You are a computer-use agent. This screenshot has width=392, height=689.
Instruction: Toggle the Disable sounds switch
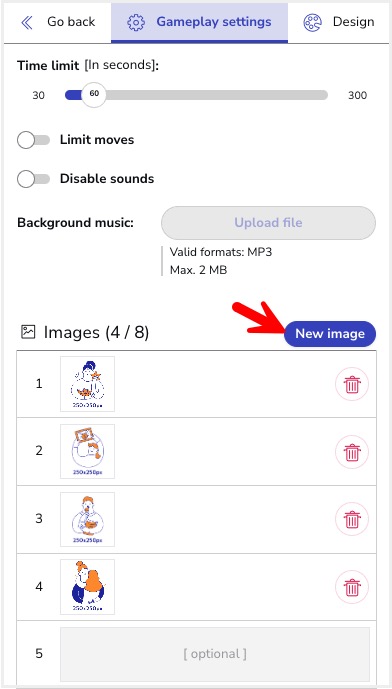tap(33, 179)
